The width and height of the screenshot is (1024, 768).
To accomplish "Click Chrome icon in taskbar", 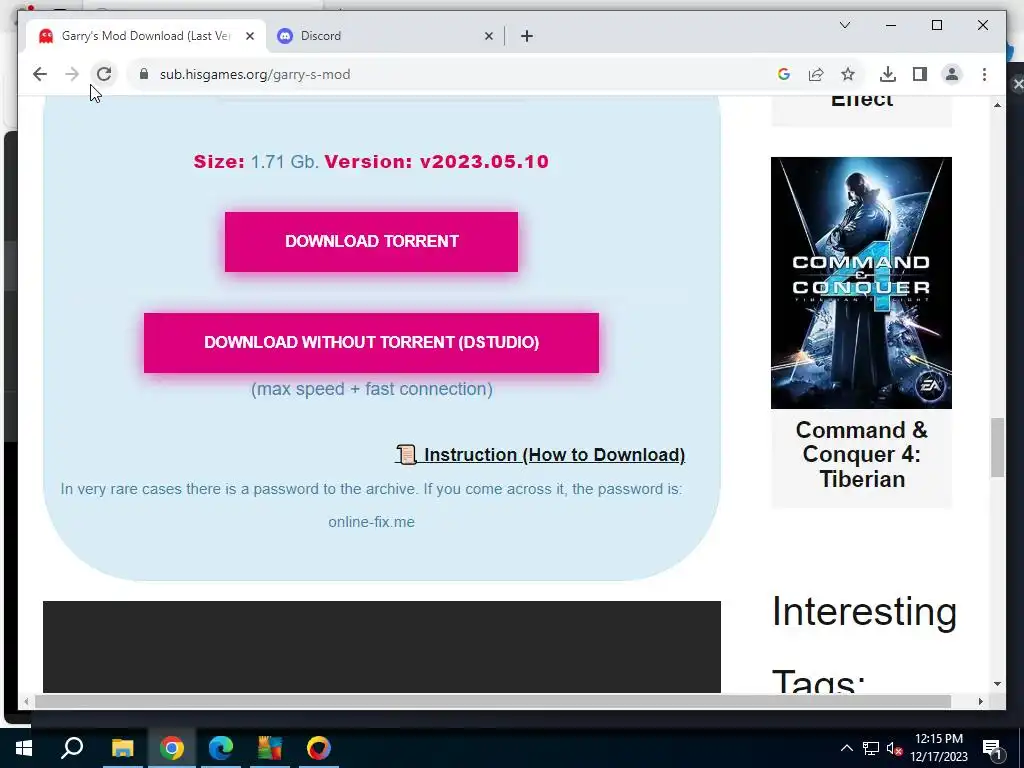I will coord(172,748).
